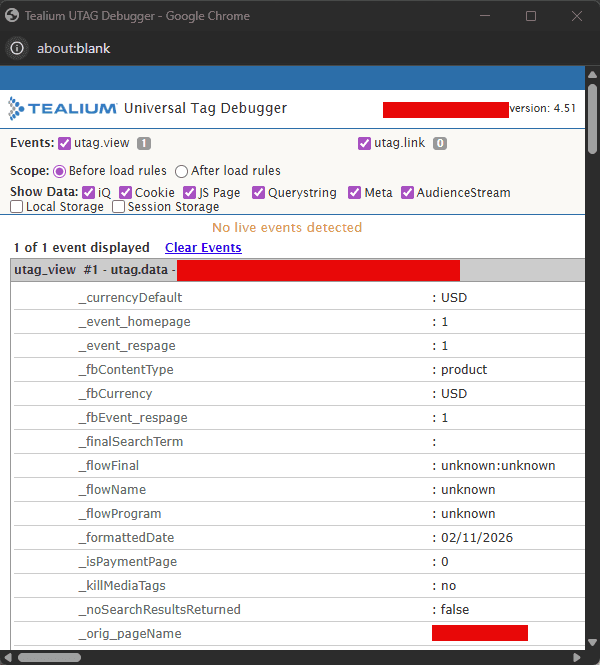The width and height of the screenshot is (600, 665).
Task: Click the _flowProgram row name
Action: click(120, 514)
